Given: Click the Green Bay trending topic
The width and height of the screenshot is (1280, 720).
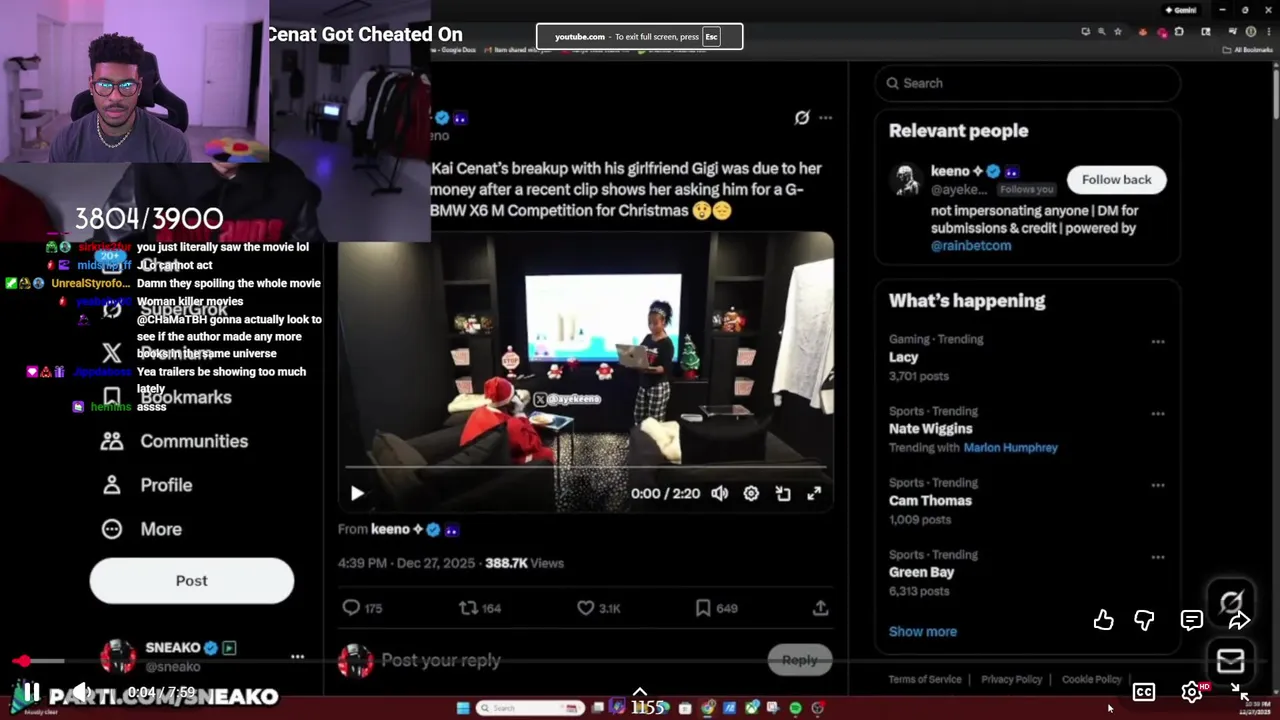Looking at the screenshot, I should coord(921,572).
